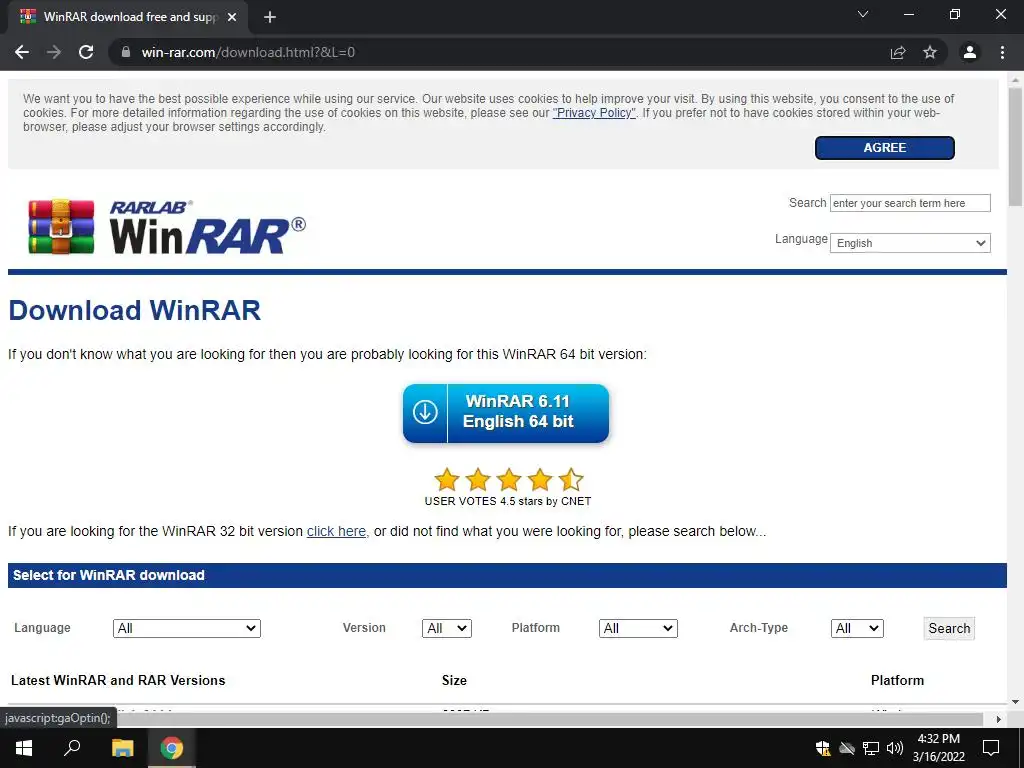Click the 'Size' column header
This screenshot has height=768, width=1024.
pos(454,680)
